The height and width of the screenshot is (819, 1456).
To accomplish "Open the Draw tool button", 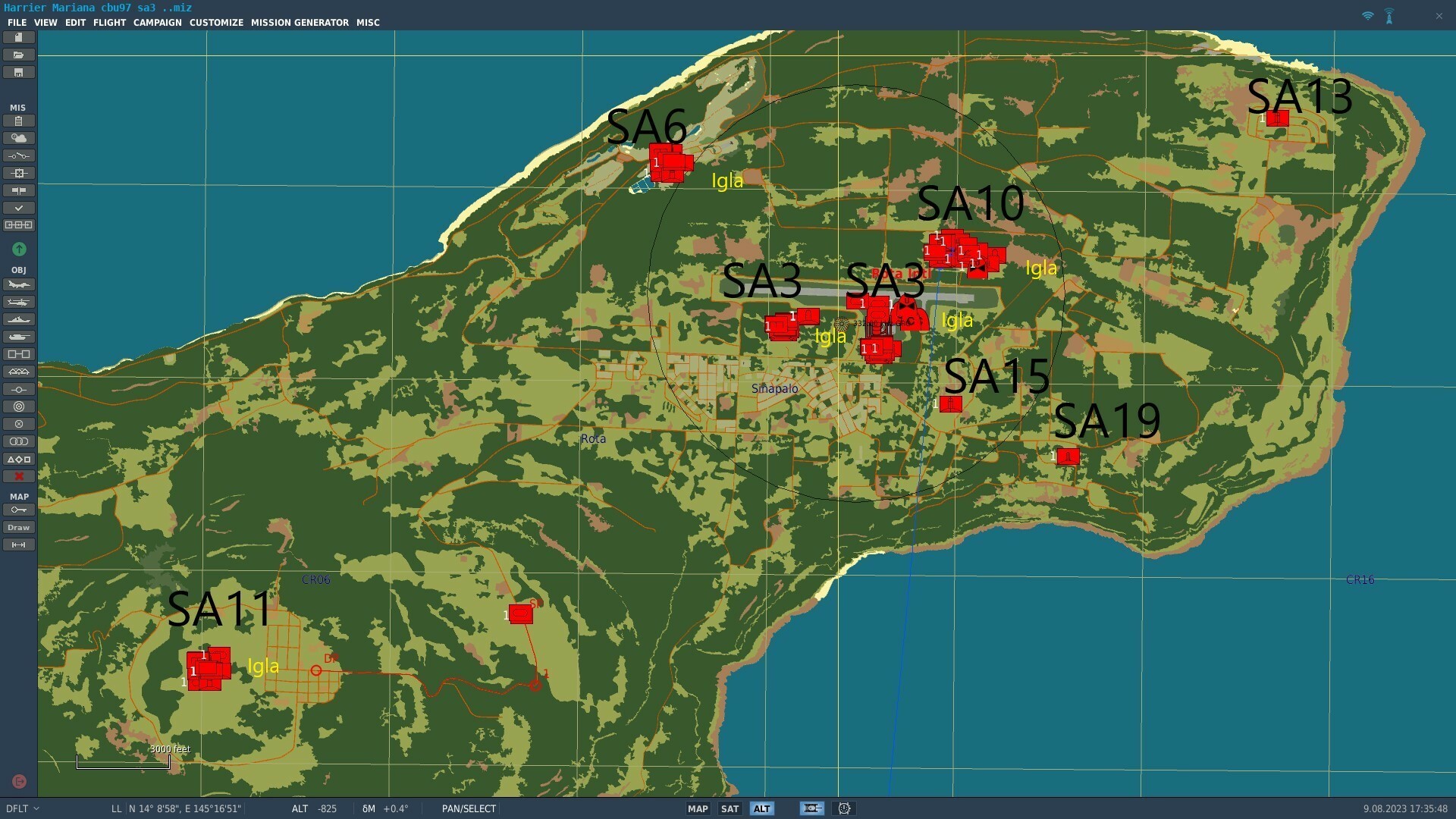I will (x=18, y=528).
